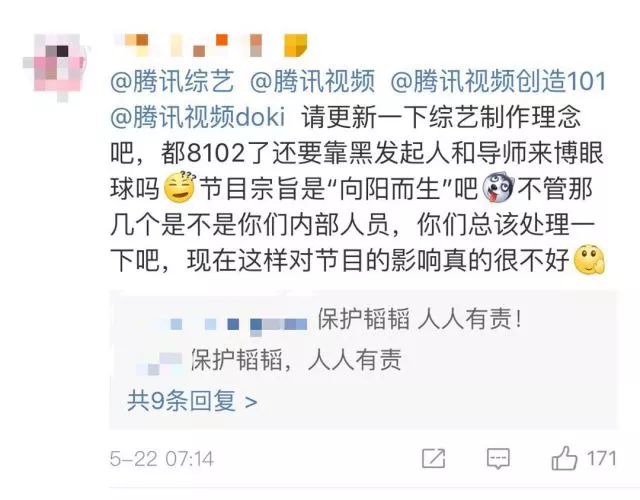Click the yellow membership badge icon
This screenshot has height=500, width=640.
296,45
